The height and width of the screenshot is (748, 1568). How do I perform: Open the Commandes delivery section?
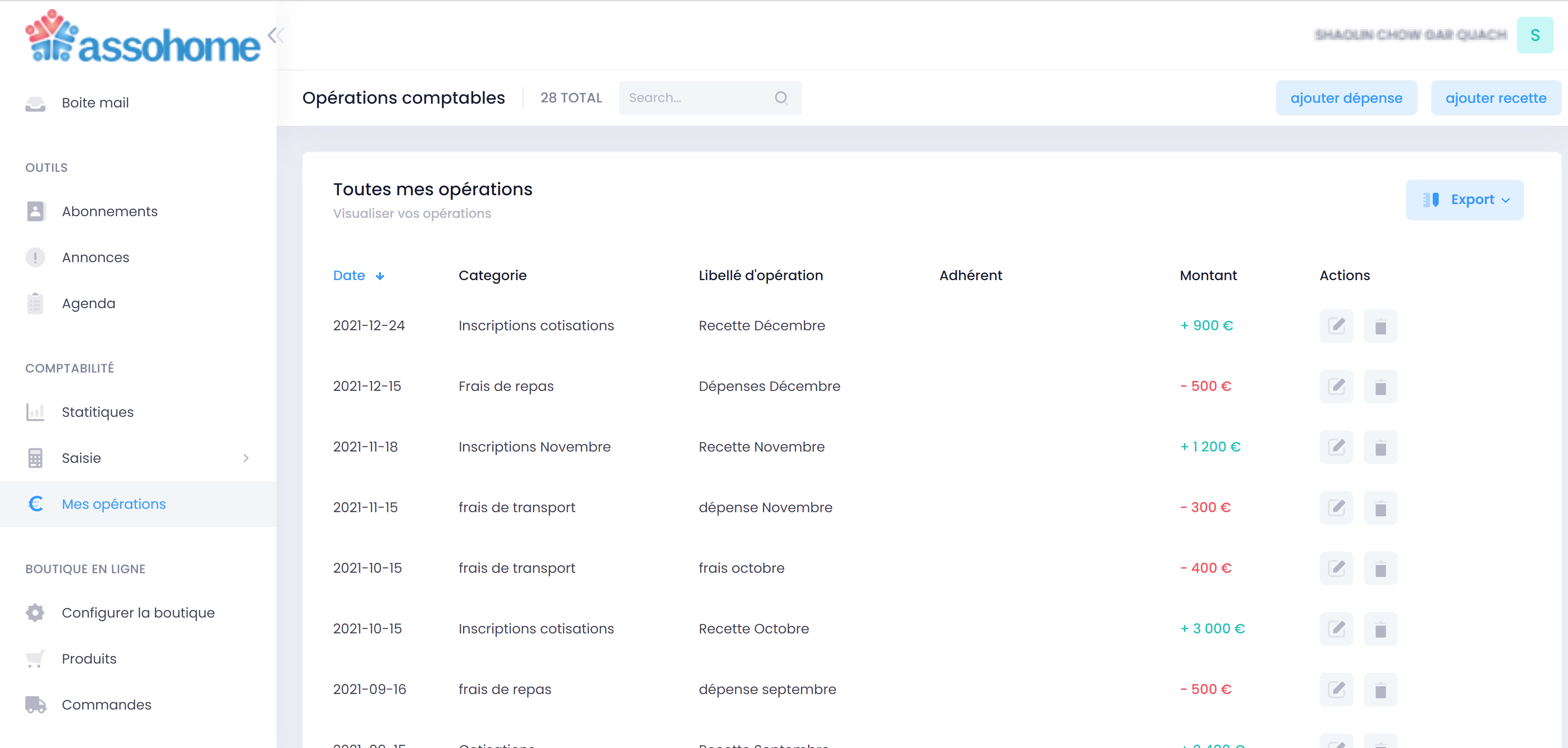tap(107, 704)
